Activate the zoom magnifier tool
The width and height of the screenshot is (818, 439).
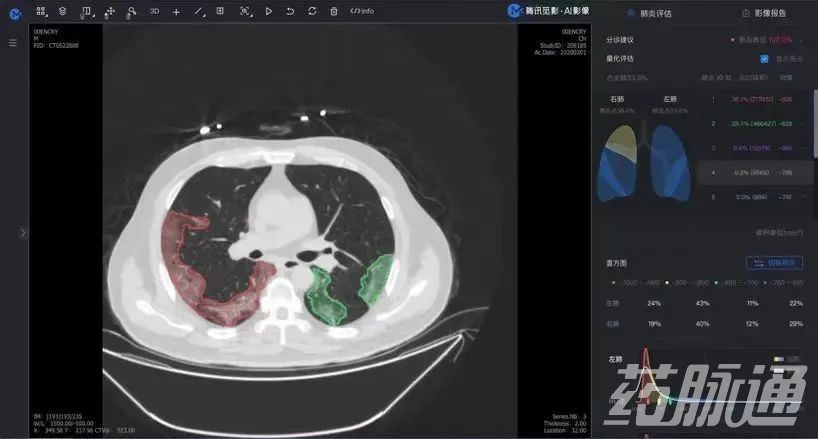tap(131, 11)
